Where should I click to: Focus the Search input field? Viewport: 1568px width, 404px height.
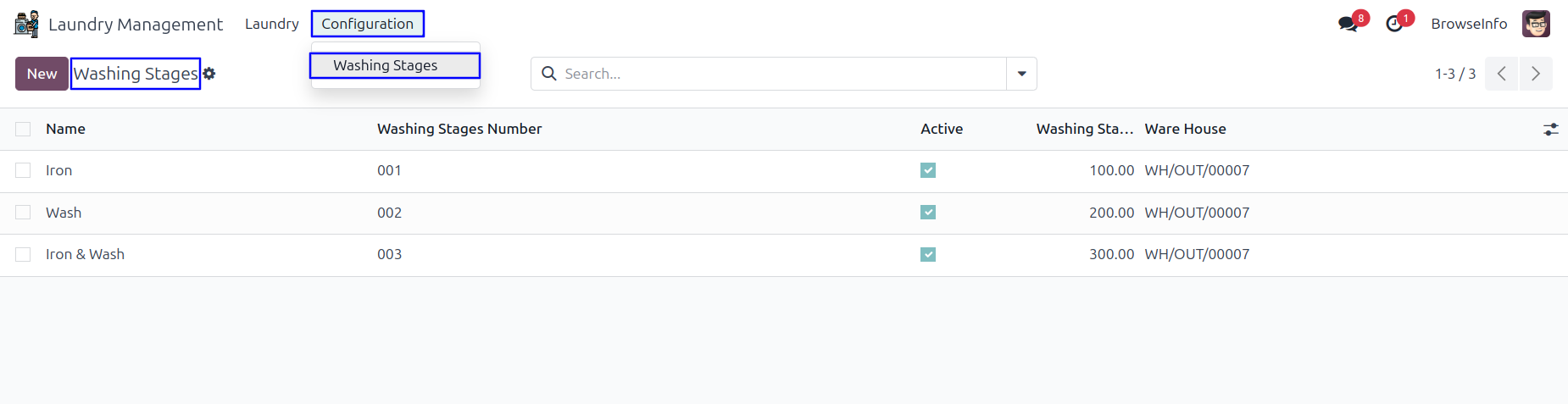coord(780,74)
